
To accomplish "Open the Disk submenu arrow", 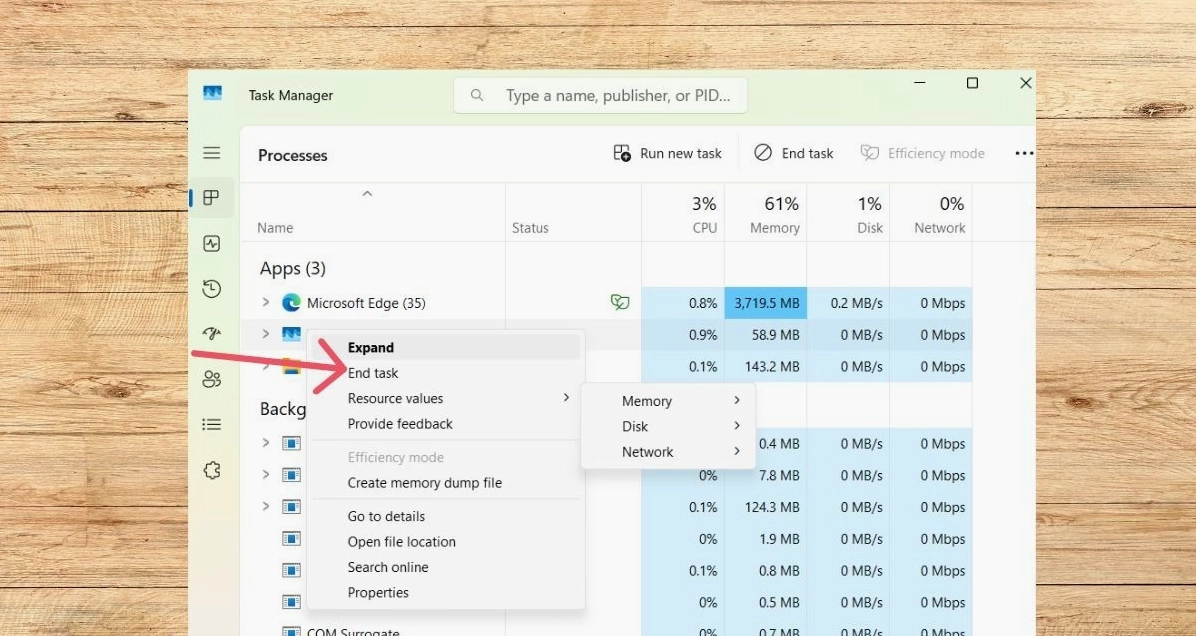I will 737,426.
